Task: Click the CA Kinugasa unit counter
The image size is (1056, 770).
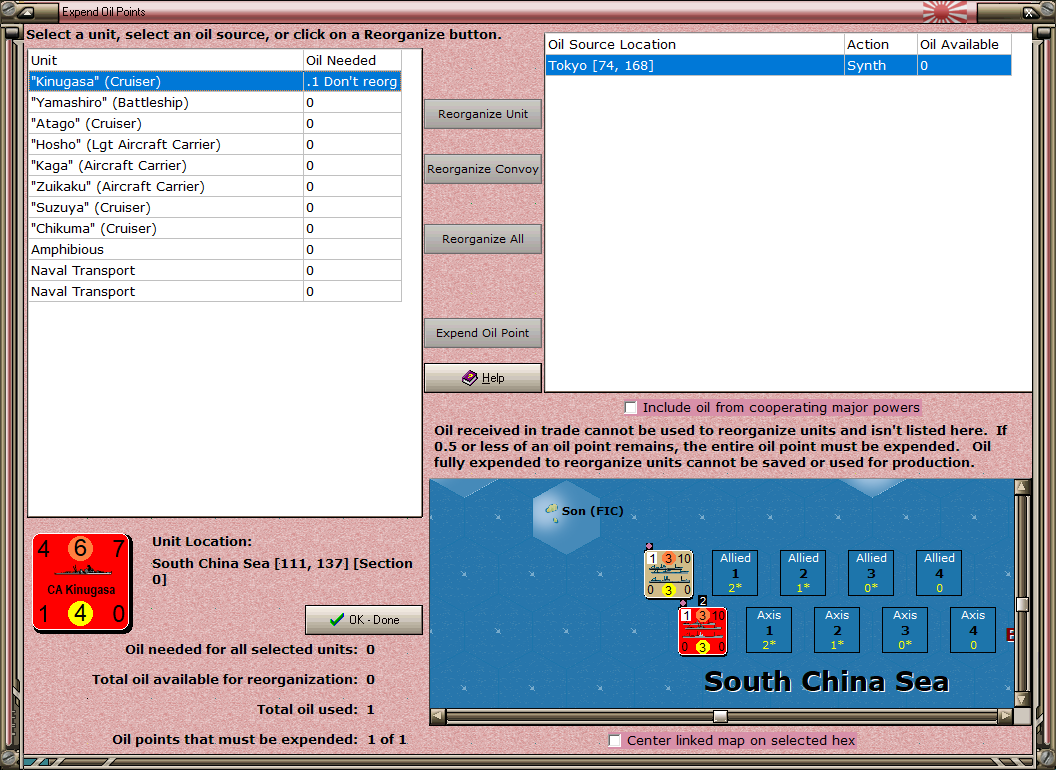Action: point(81,583)
